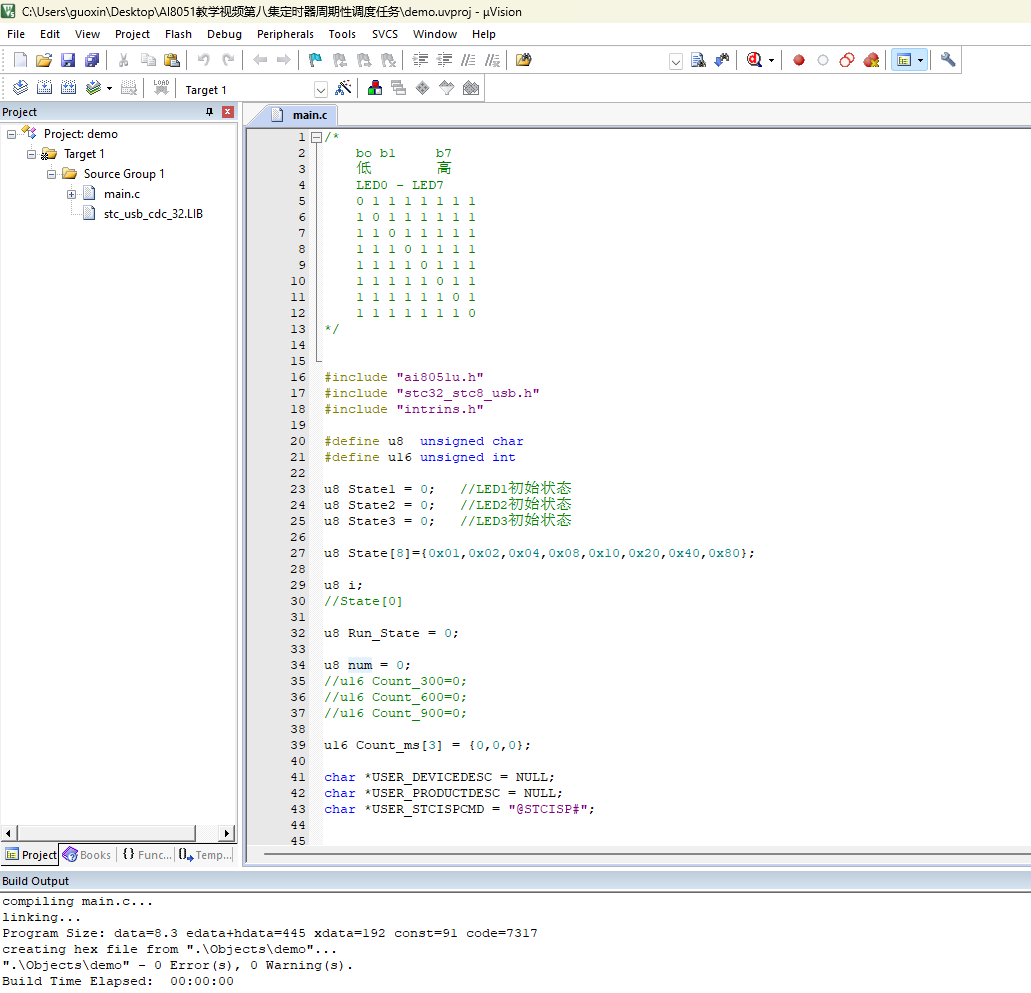Toggle the enable/disable breakpoint icon
1031x993 pixels.
click(823, 61)
